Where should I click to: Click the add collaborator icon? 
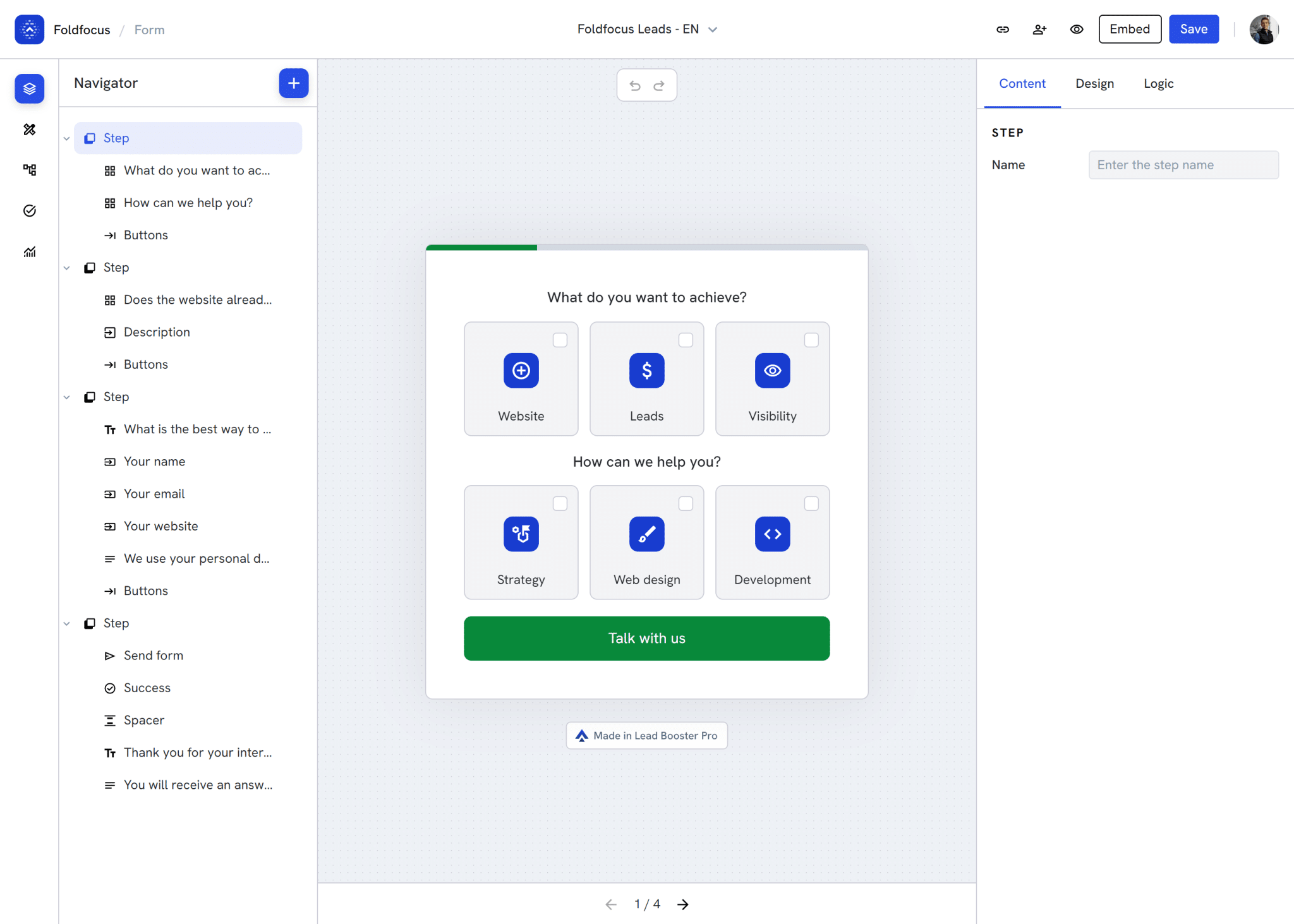tap(1039, 29)
